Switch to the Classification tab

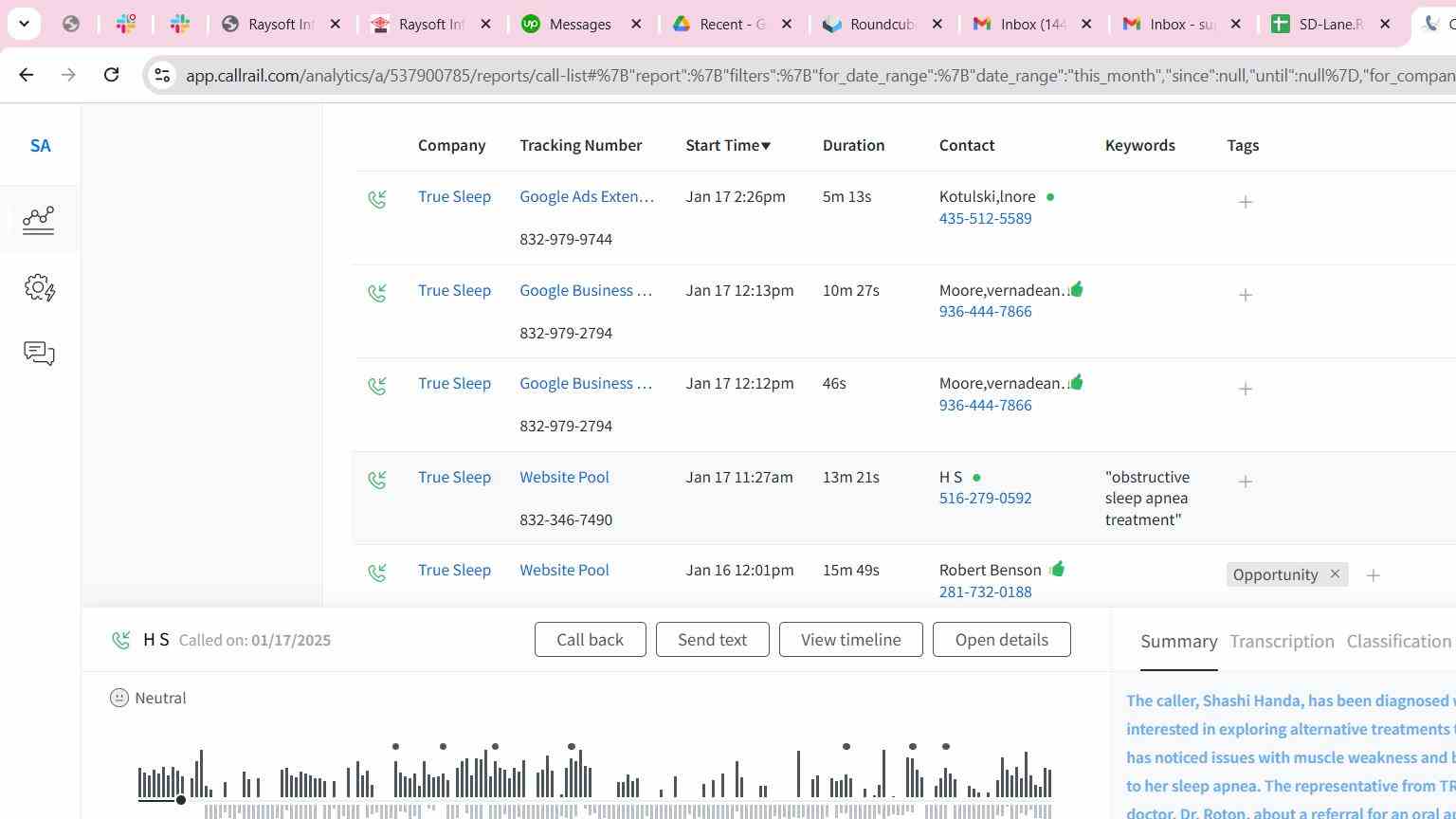tap(1398, 642)
